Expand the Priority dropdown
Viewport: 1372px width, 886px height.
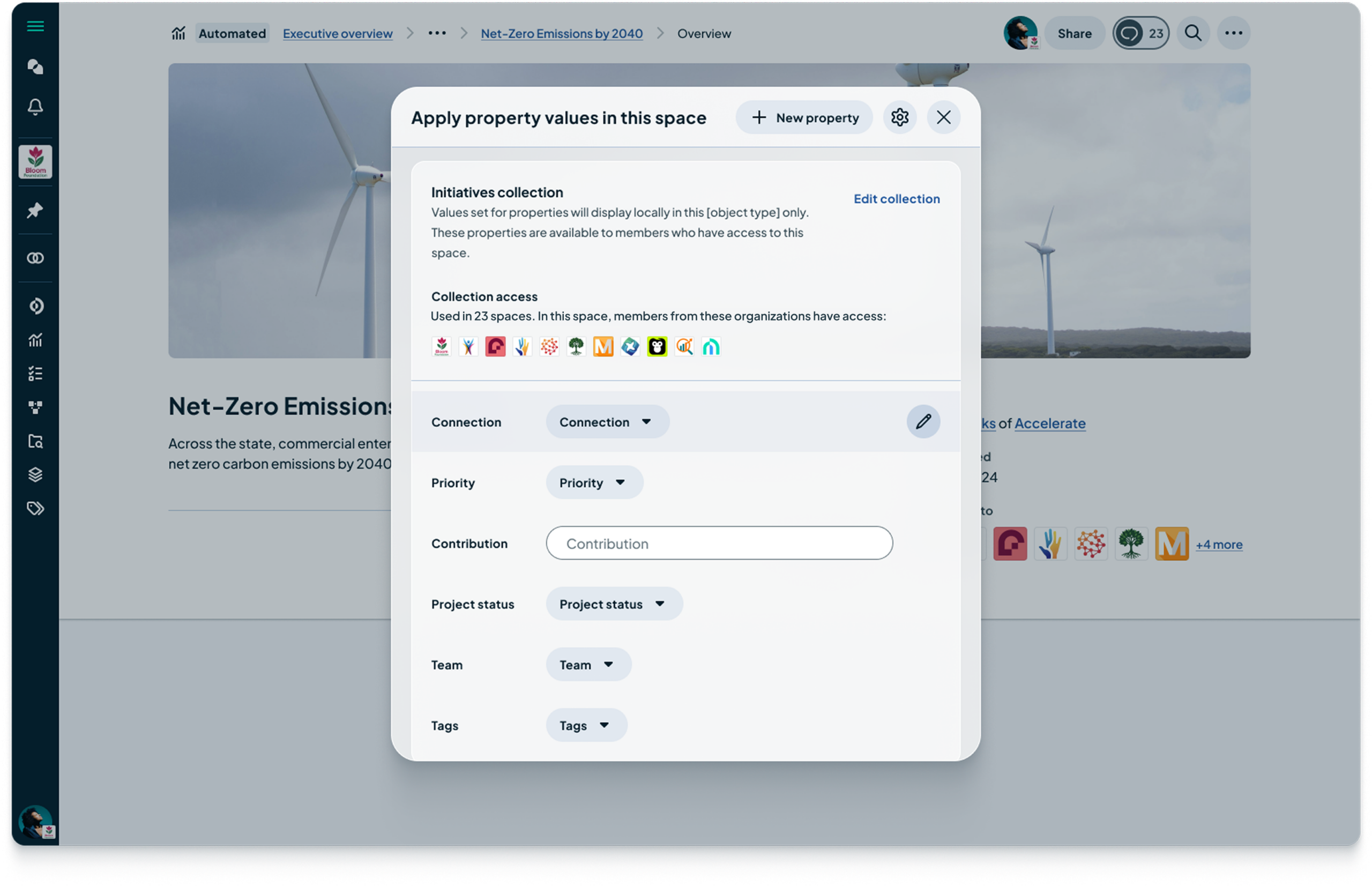(594, 483)
